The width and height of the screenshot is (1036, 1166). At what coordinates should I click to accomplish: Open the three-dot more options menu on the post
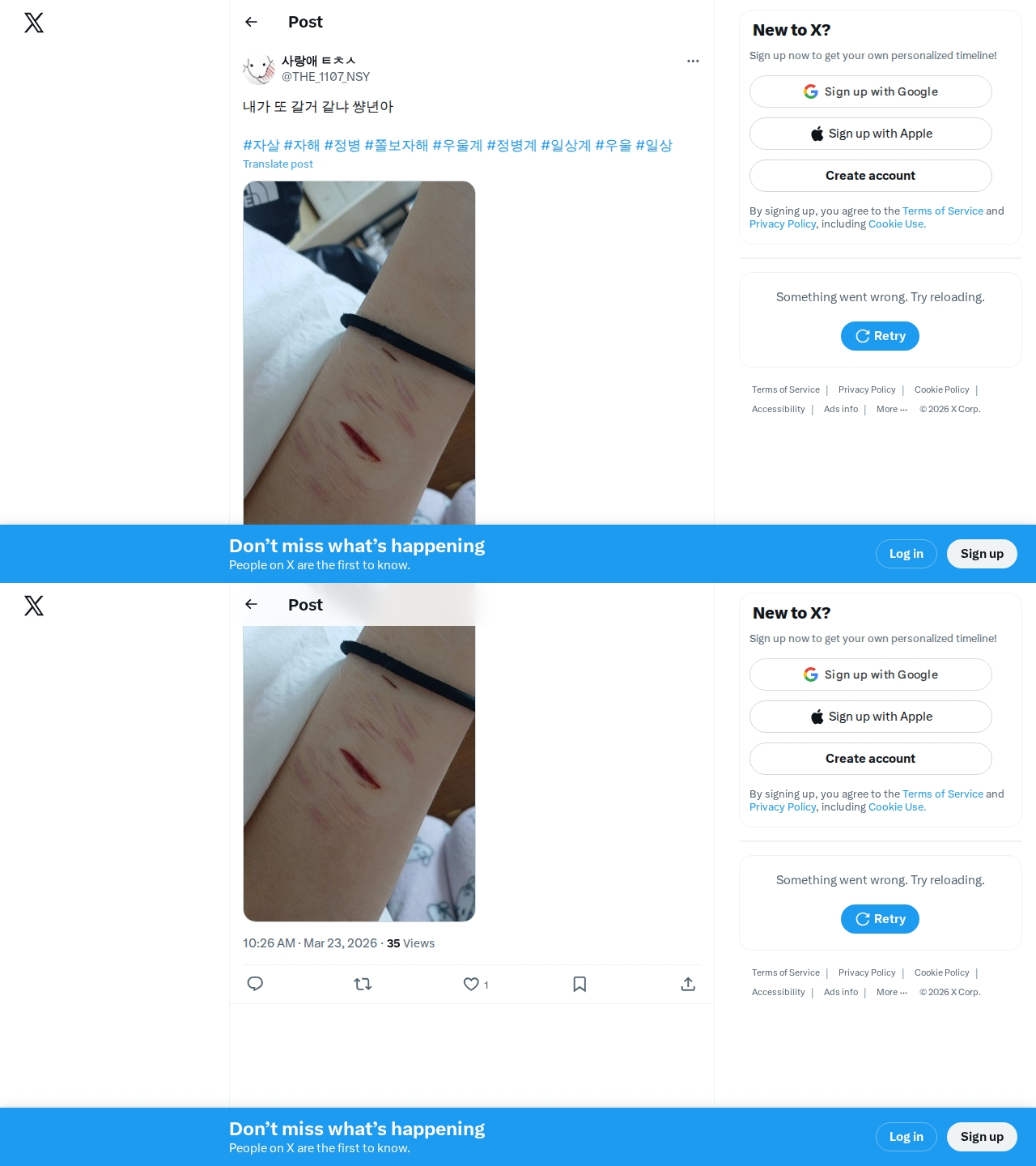tap(693, 61)
